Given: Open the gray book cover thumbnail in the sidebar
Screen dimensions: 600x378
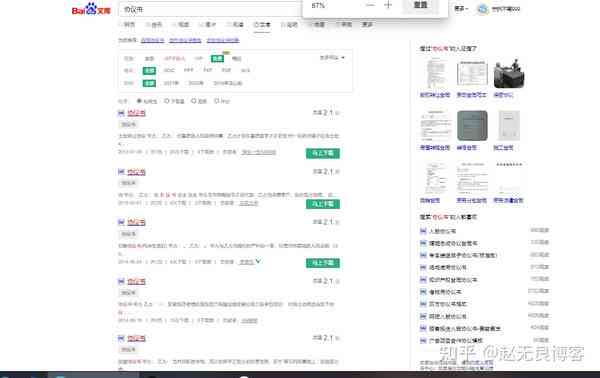Looking at the screenshot, I should 472,126.
